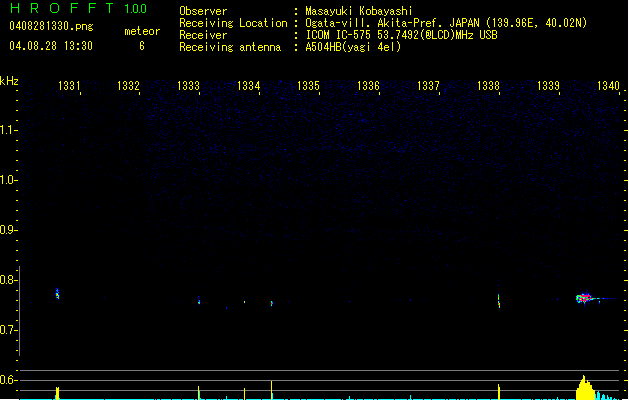This screenshot has width=629, height=400.
Task: Click the 1.0 kHz frequency axis label
Action: tap(8, 180)
